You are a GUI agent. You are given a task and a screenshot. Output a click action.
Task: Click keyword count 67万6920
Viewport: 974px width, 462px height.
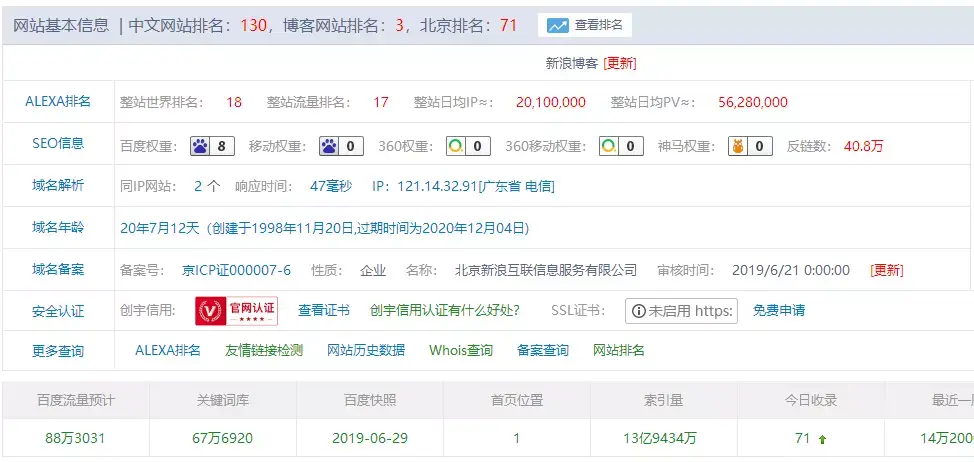[223, 438]
